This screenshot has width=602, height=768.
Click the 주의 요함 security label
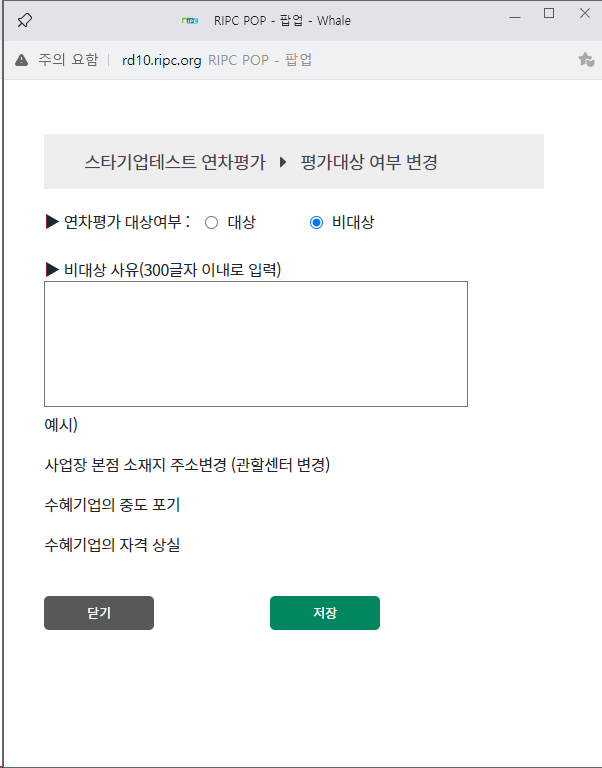[x=68, y=60]
